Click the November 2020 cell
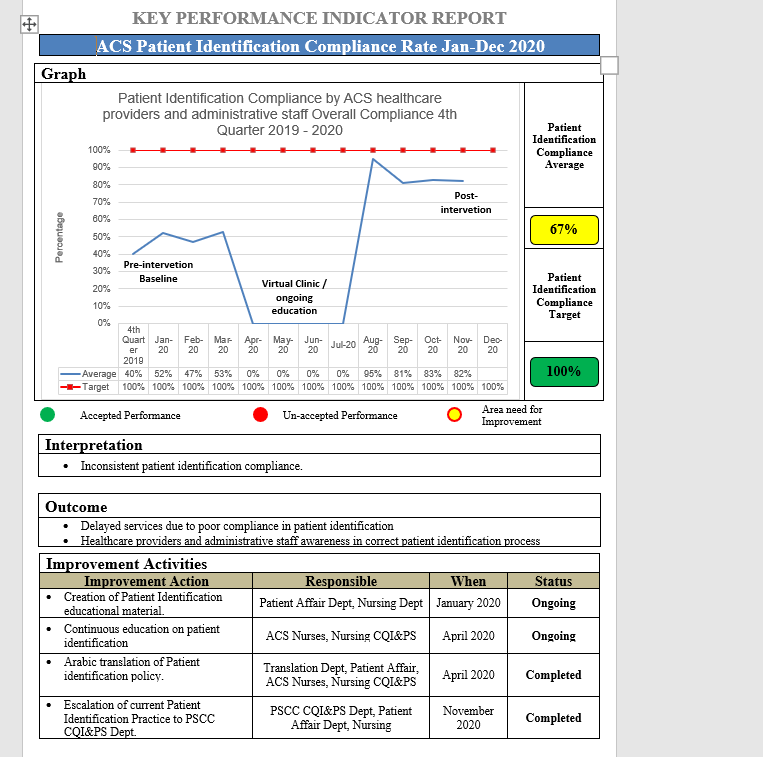The height and width of the screenshot is (757, 763). (468, 718)
